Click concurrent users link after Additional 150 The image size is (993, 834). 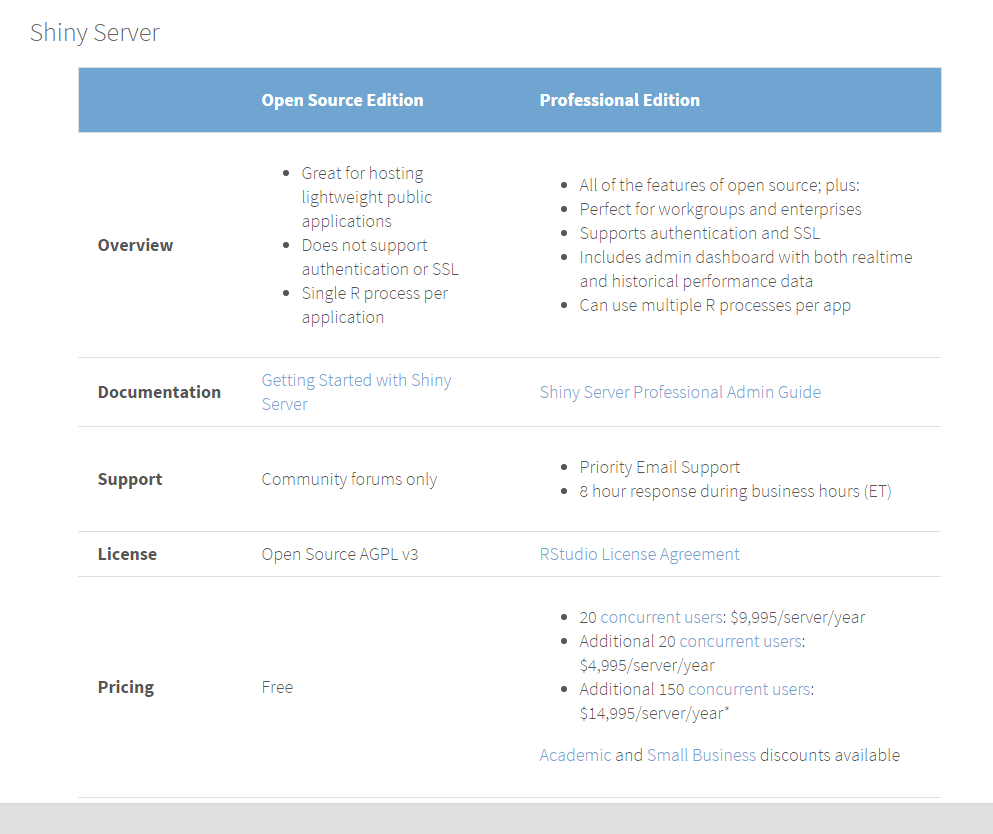click(x=749, y=689)
